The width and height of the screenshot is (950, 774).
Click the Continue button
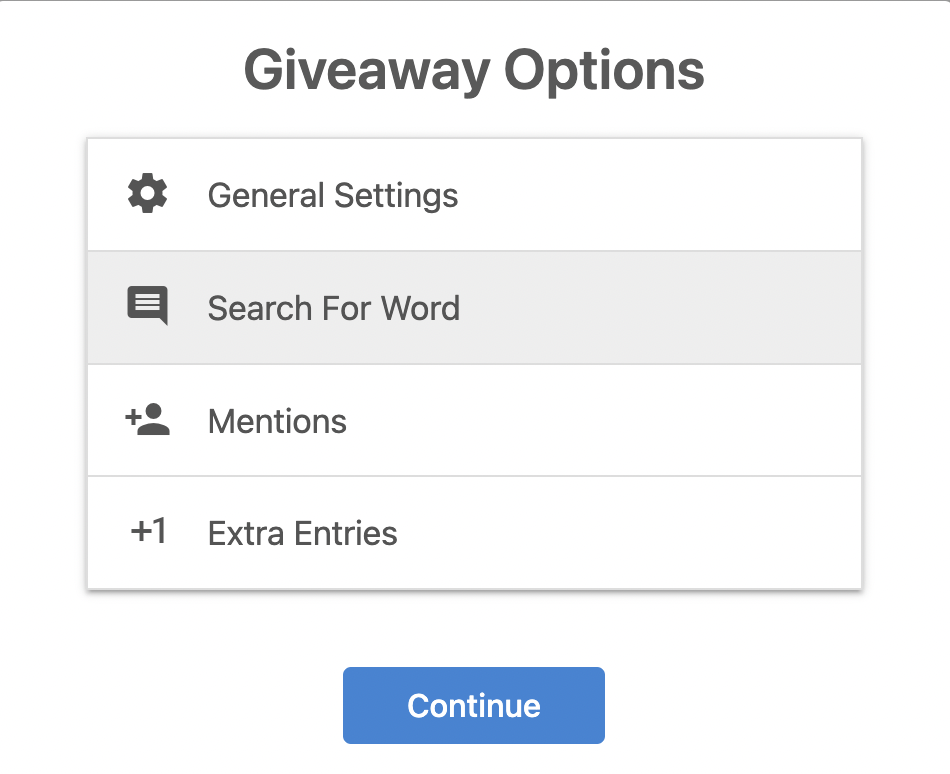click(x=474, y=706)
